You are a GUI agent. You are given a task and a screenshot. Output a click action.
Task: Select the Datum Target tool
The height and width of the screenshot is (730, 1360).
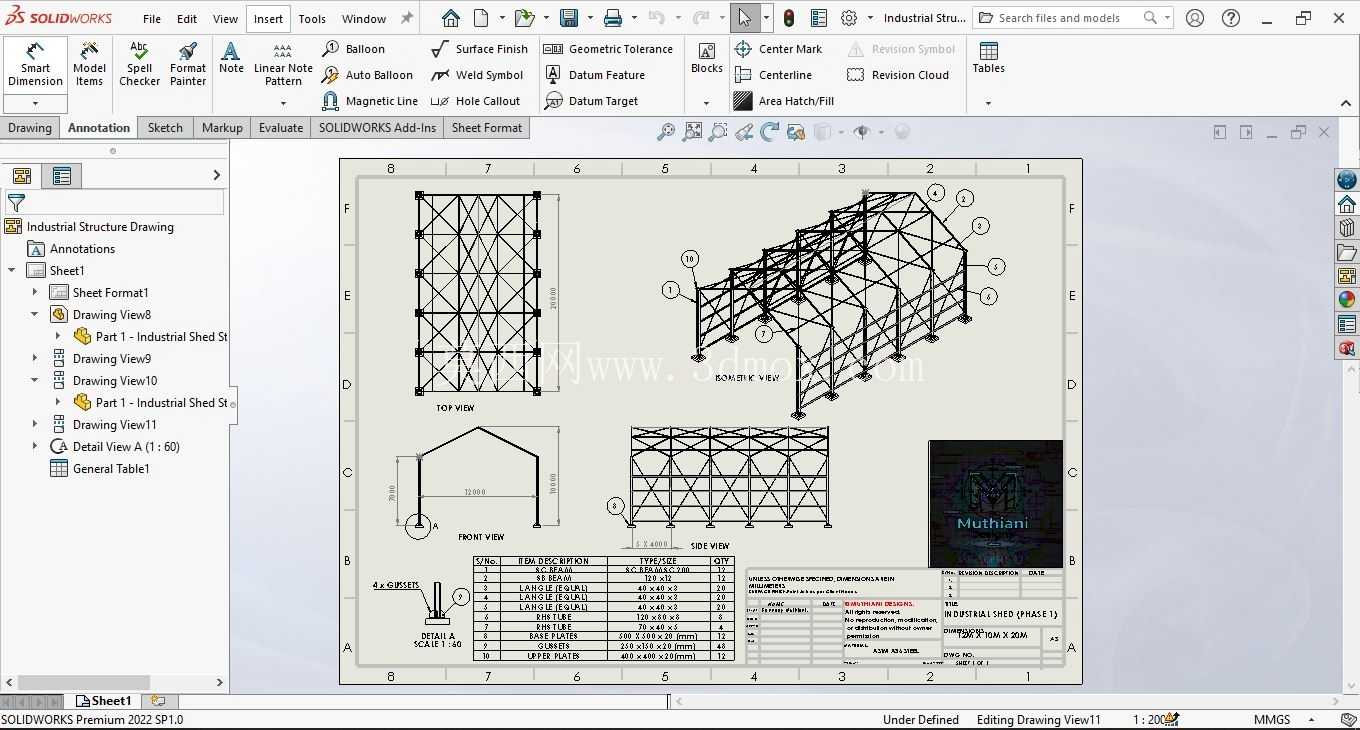[591, 101]
